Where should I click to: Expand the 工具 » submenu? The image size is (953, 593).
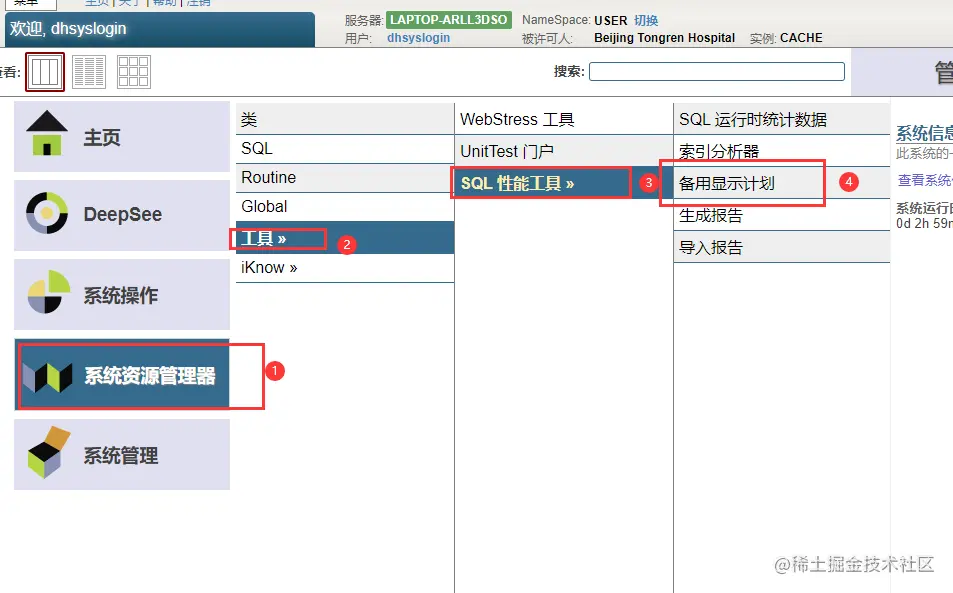coord(345,238)
